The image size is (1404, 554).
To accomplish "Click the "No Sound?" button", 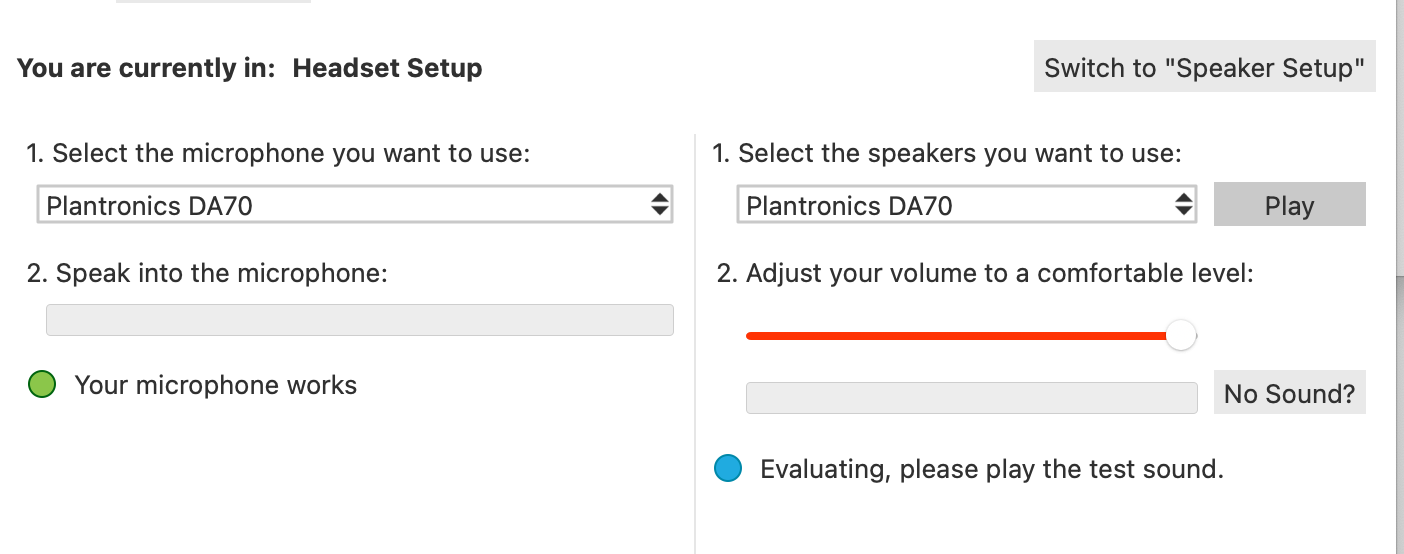I will click(x=1289, y=392).
